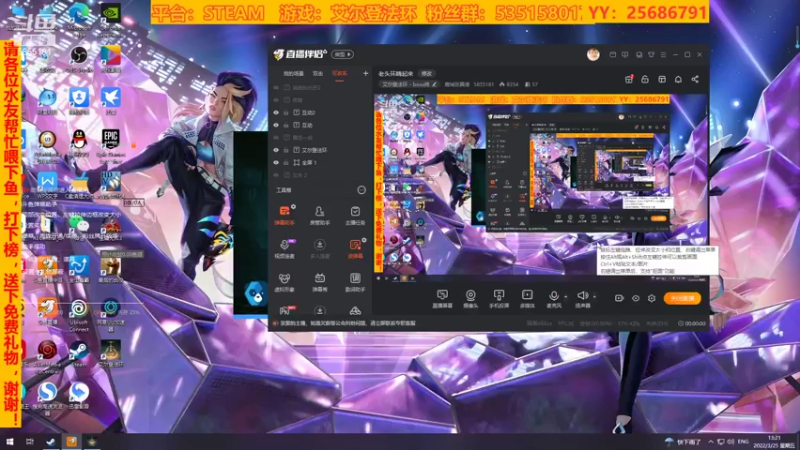Open the 视频连麦 video co-stream tool
This screenshot has width=800, height=450.
(284, 249)
